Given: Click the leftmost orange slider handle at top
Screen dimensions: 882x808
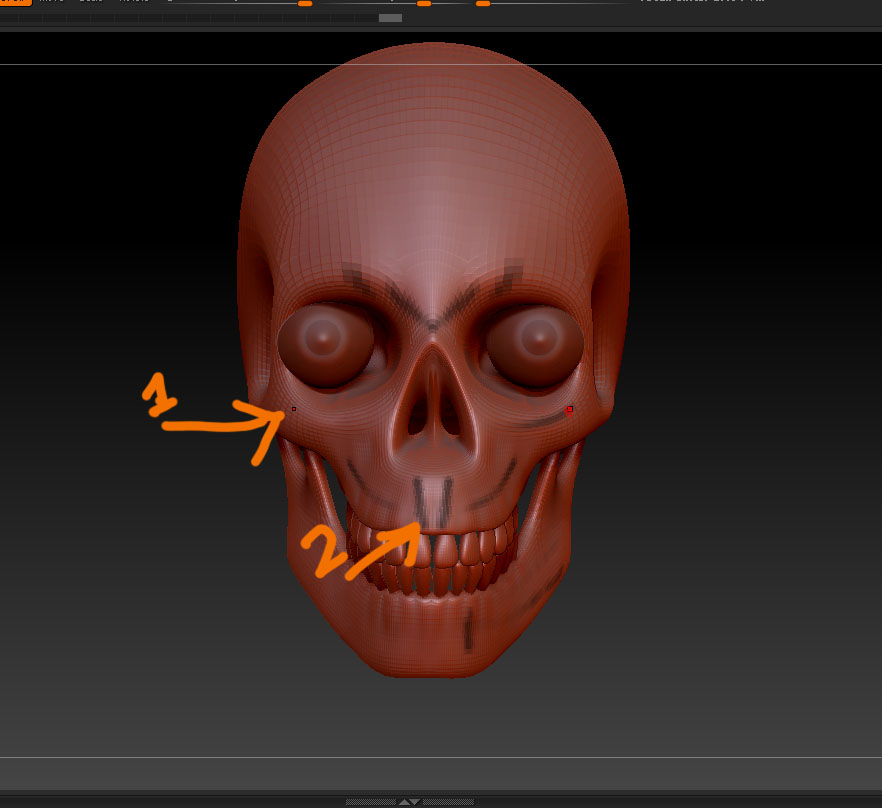Looking at the screenshot, I should [305, 3].
